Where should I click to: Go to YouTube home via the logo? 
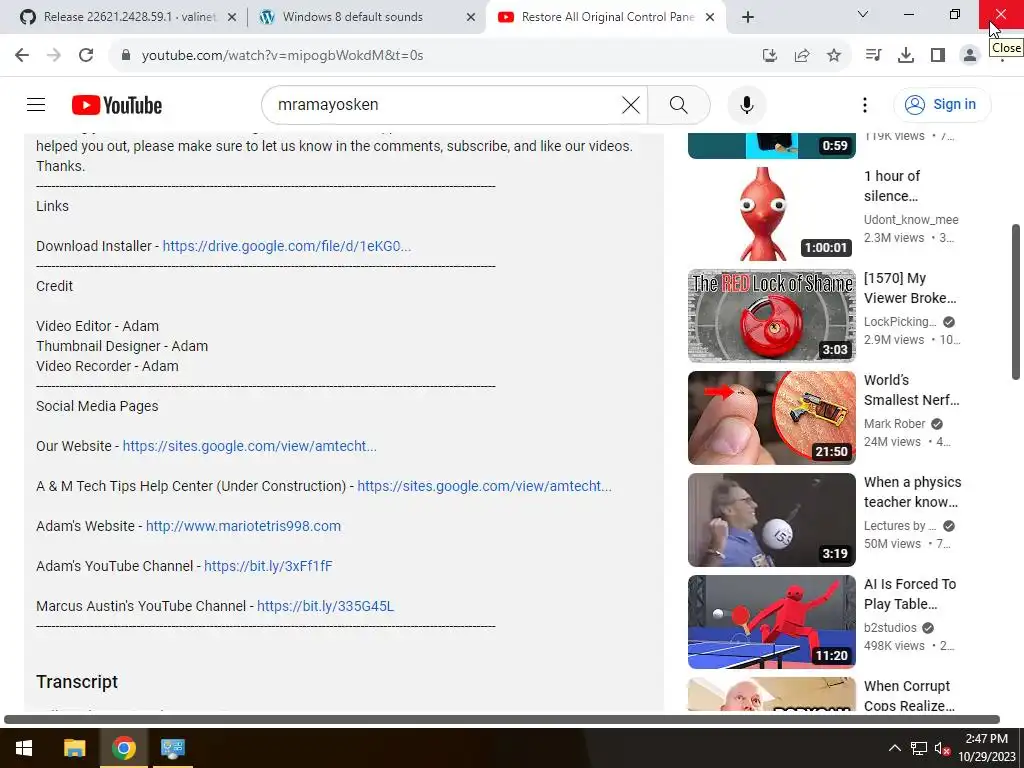coord(117,105)
